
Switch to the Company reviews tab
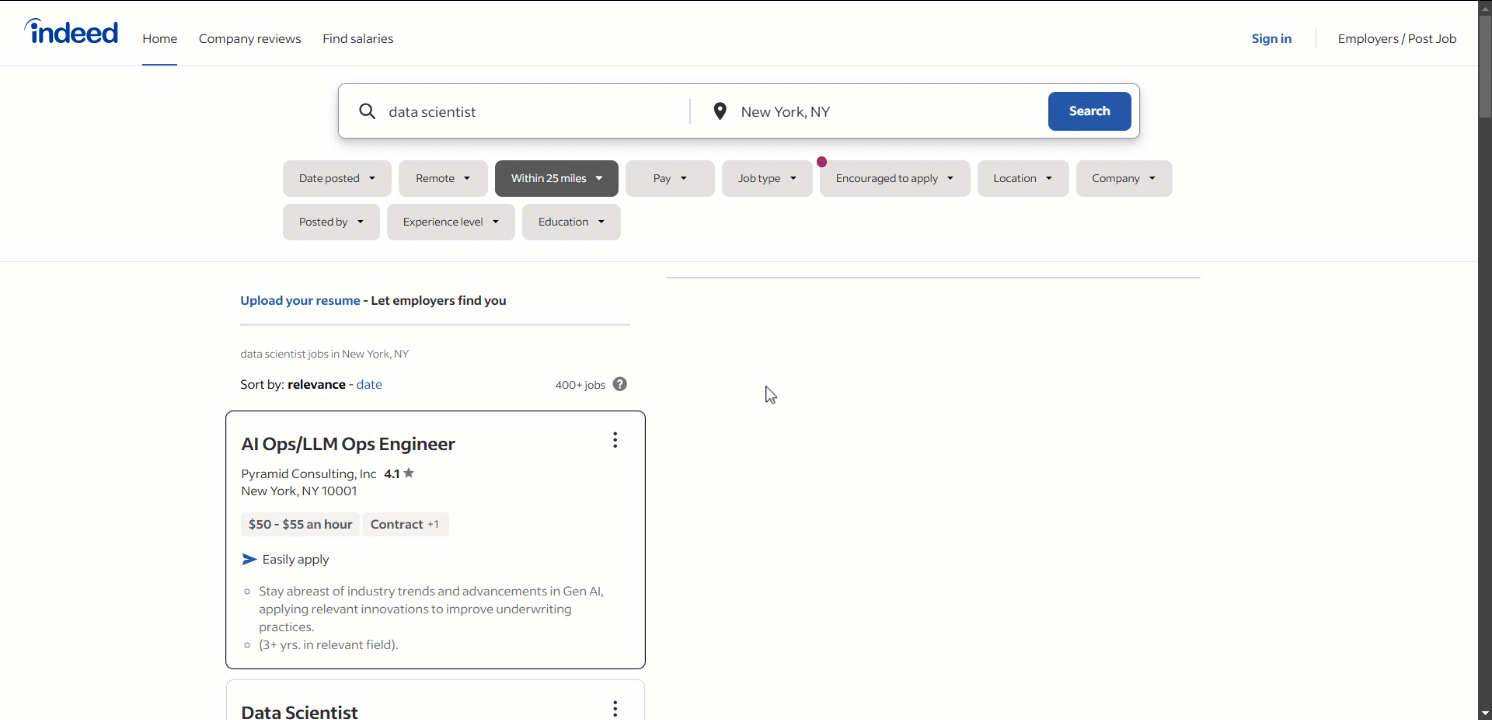tap(249, 38)
